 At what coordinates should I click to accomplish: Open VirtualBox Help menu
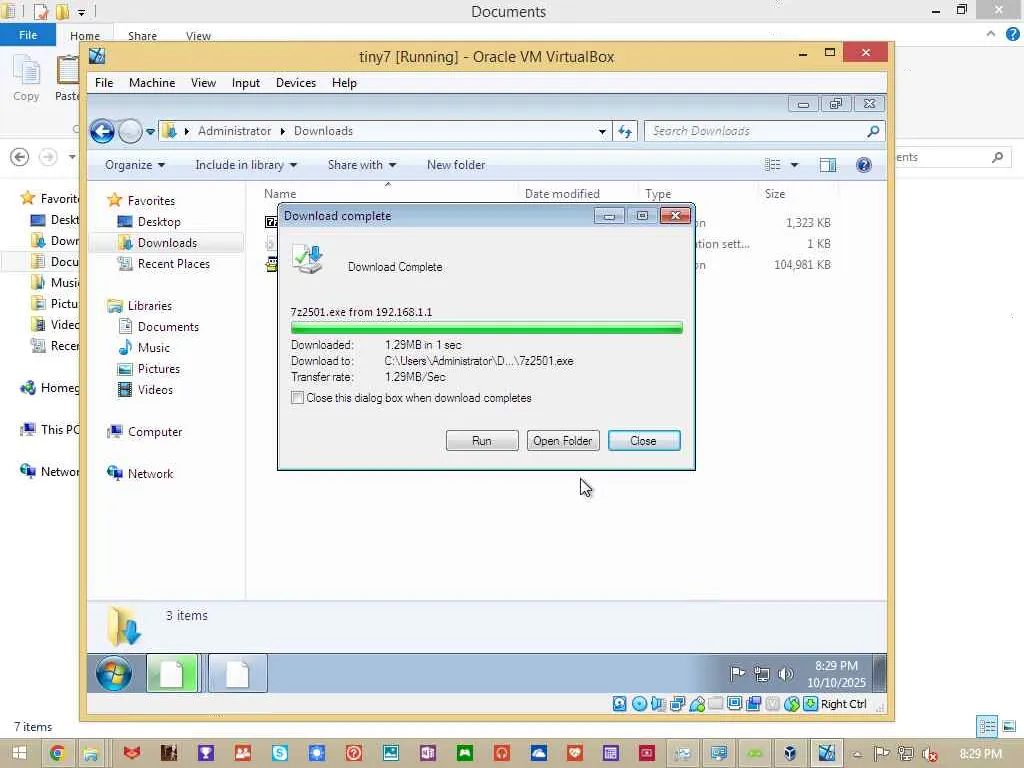pos(344,83)
